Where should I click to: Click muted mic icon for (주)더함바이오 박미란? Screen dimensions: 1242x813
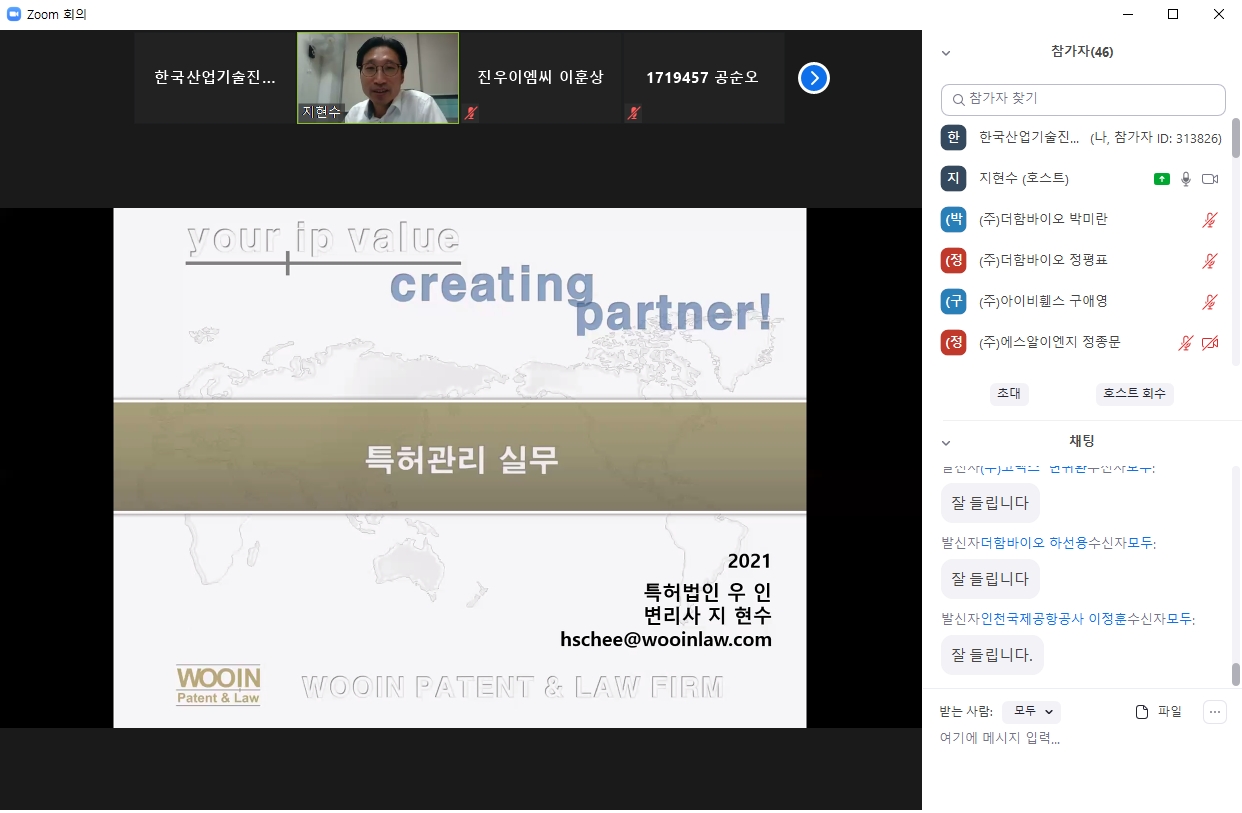pyautogui.click(x=1210, y=220)
